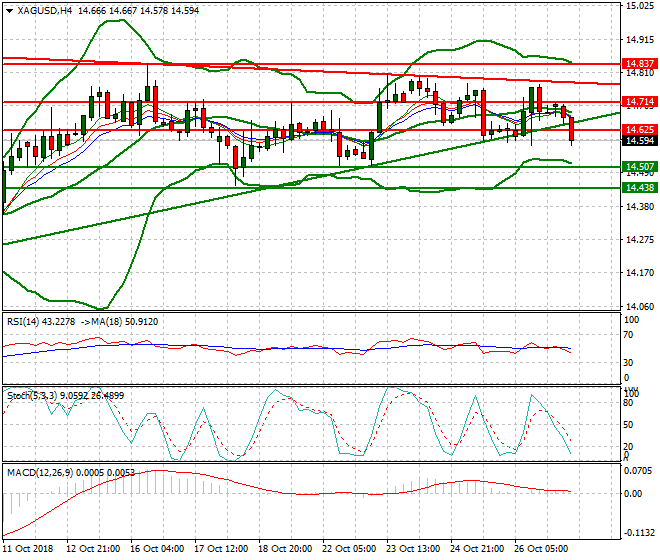Click the 11 Oct 2018 date on time axis
This screenshot has height=560, width=660.
pyautogui.click(x=27, y=549)
